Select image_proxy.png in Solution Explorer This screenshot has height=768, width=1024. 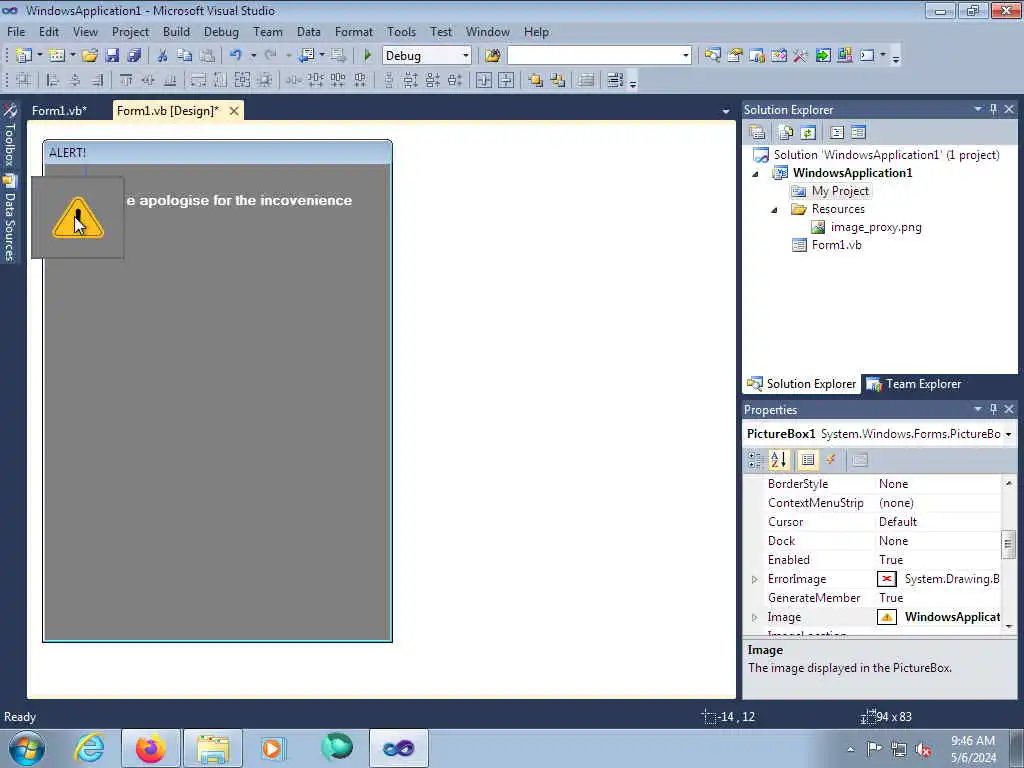pos(876,227)
